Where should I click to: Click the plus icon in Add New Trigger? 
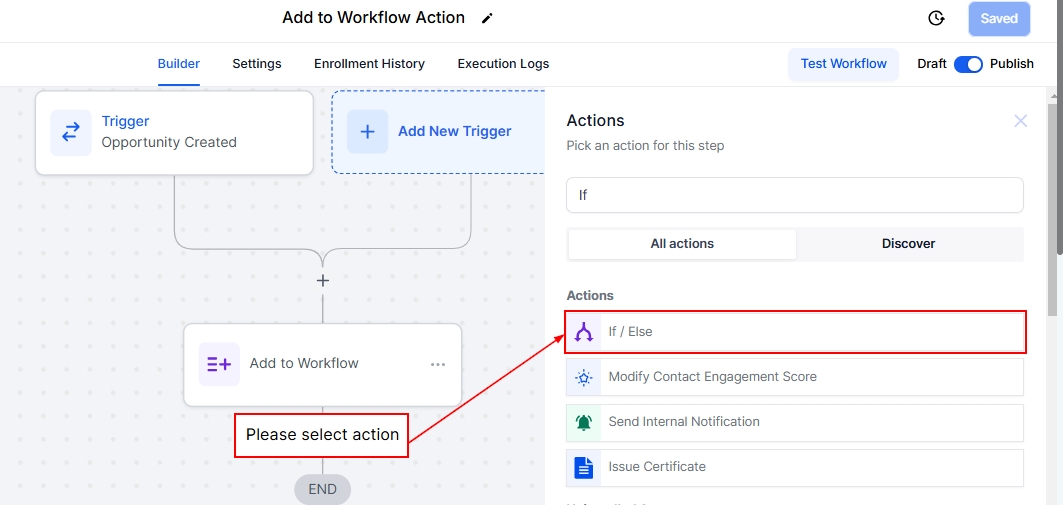pyautogui.click(x=367, y=132)
